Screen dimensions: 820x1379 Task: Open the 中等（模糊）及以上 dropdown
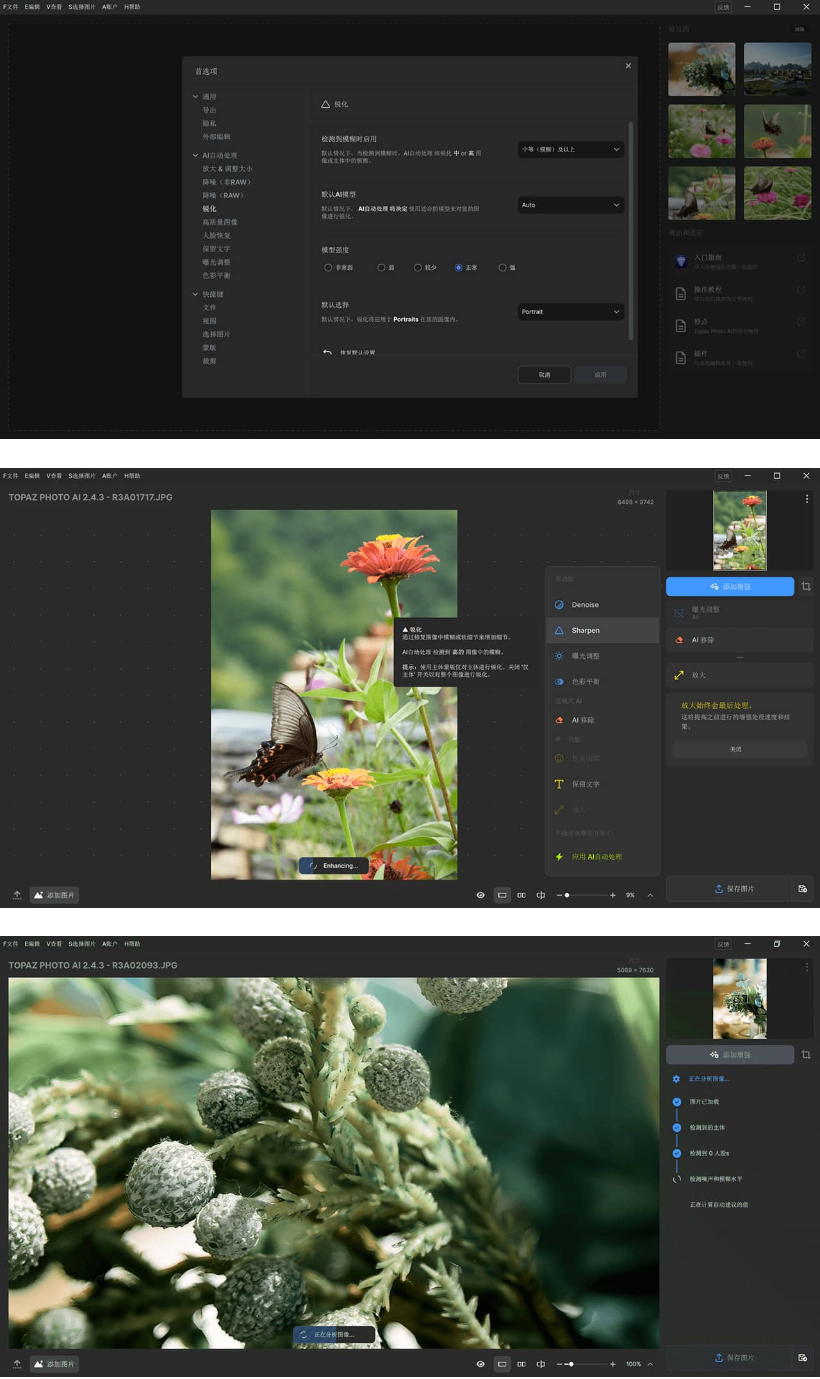click(x=571, y=149)
